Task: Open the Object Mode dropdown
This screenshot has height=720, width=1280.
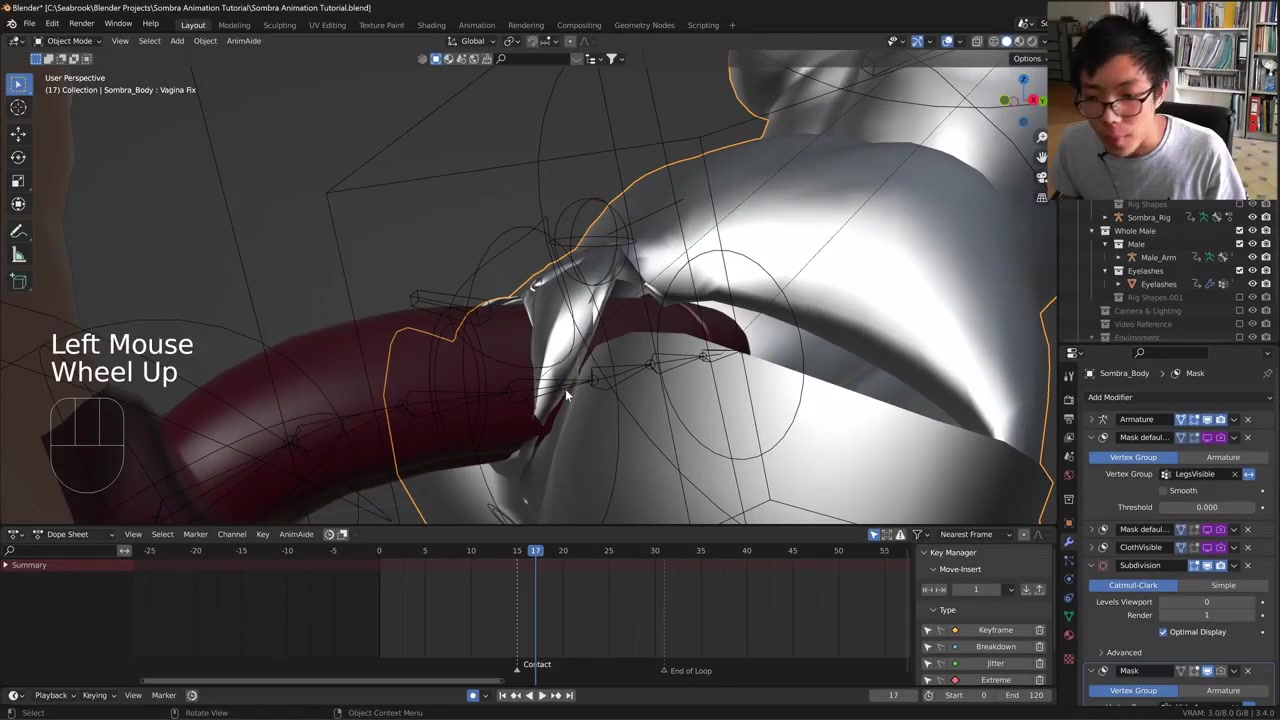Action: click(68, 41)
